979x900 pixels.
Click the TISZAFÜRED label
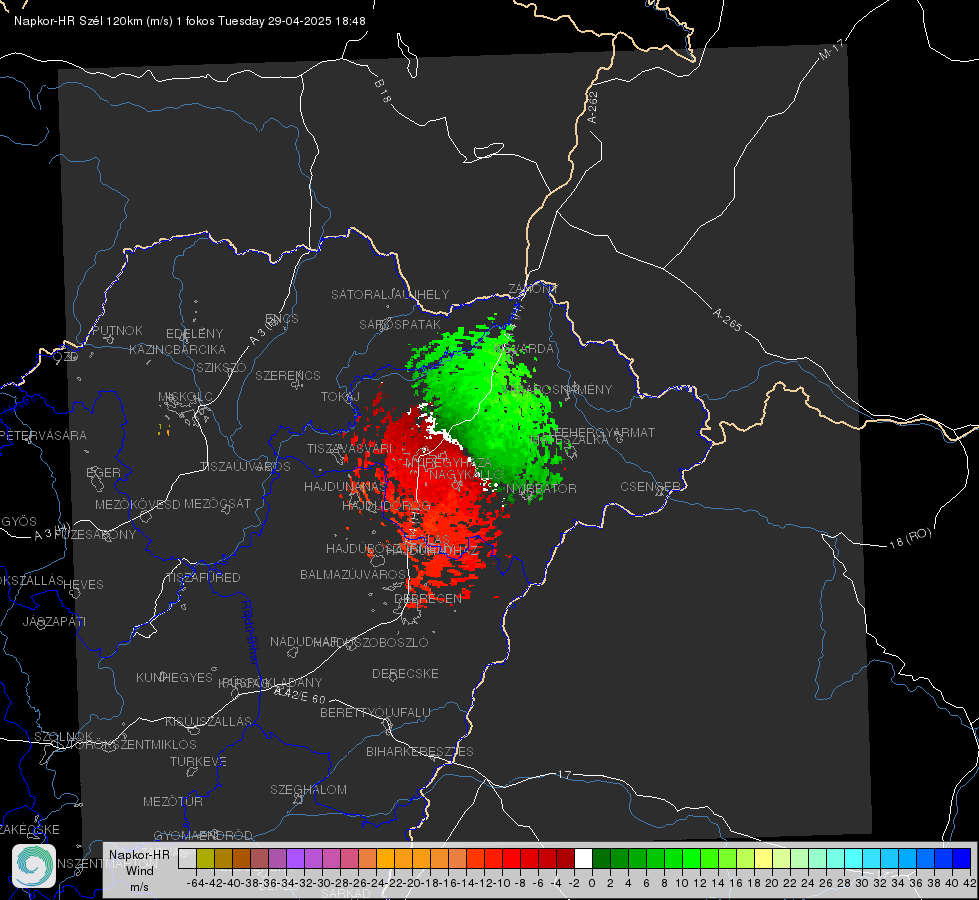(203, 578)
